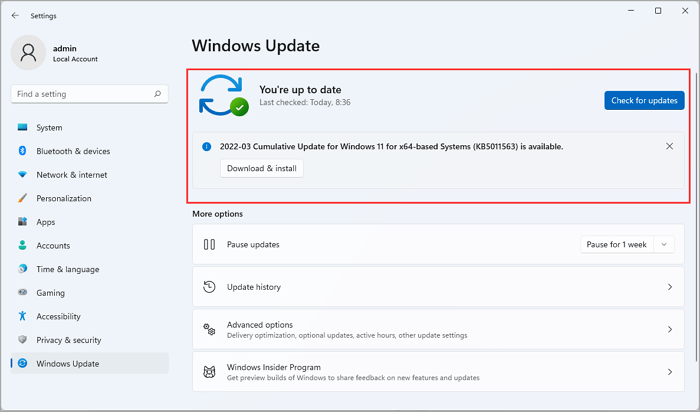
Task: Maximize the Settings window
Action: point(658,11)
